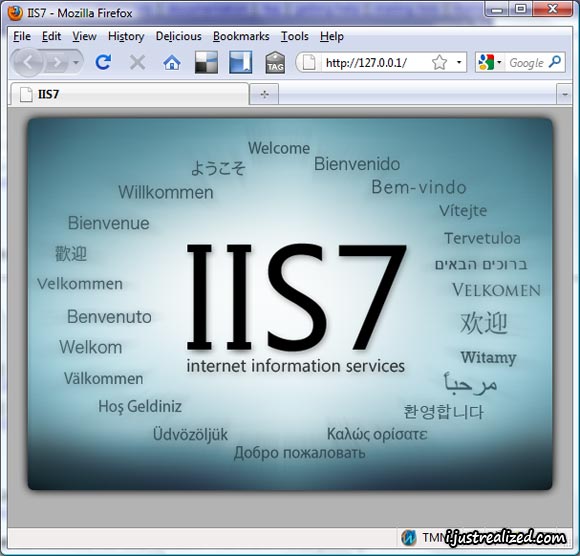Open the Delicious sidebar bookmark icon

[x=240, y=62]
